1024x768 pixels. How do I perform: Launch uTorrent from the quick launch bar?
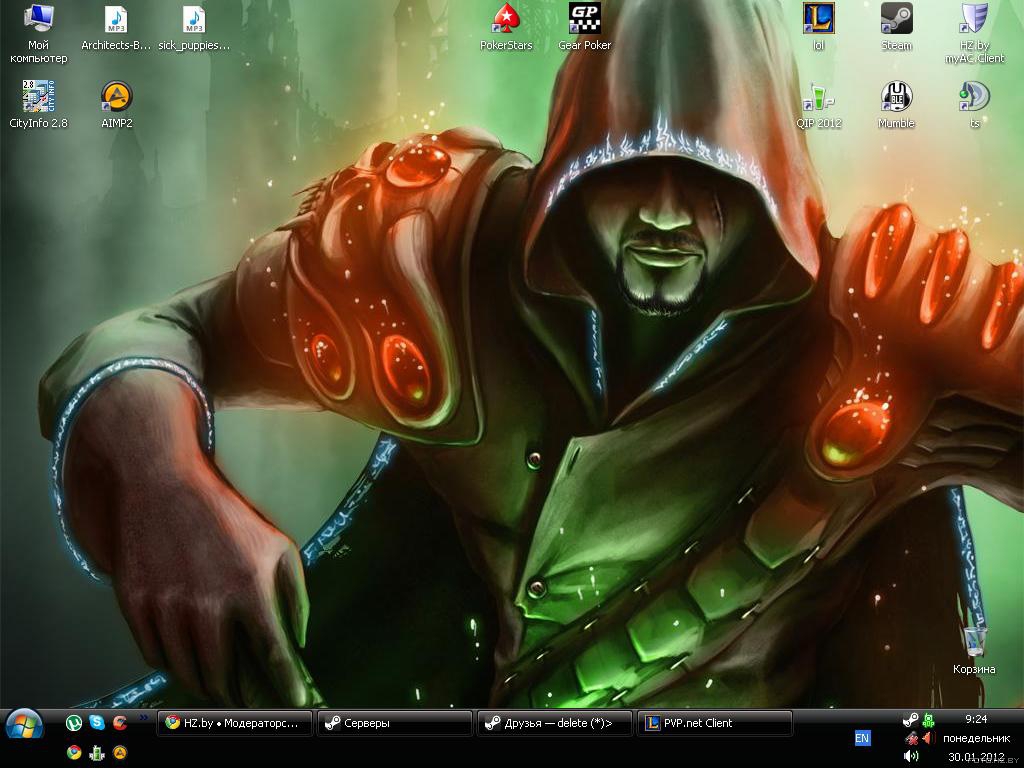coord(74,722)
